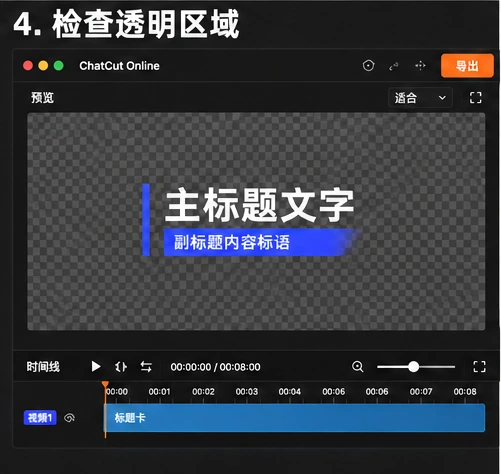Play the timeline
This screenshot has height=474, width=501.
[x=96, y=366]
